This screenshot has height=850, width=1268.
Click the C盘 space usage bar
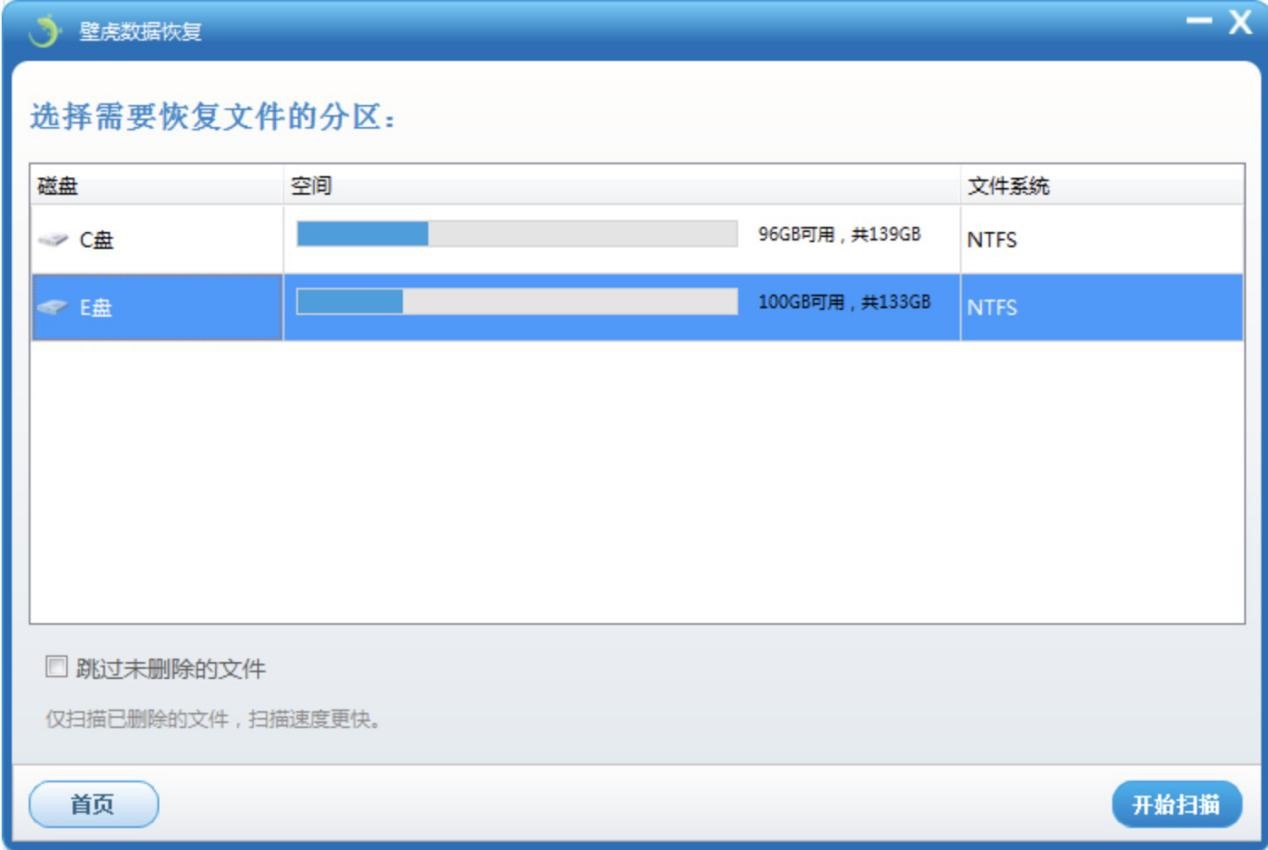point(517,234)
